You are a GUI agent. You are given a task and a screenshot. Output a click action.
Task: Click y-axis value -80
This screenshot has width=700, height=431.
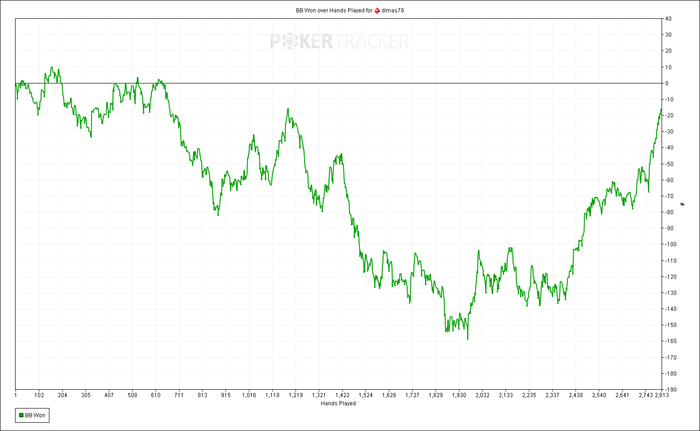click(669, 212)
